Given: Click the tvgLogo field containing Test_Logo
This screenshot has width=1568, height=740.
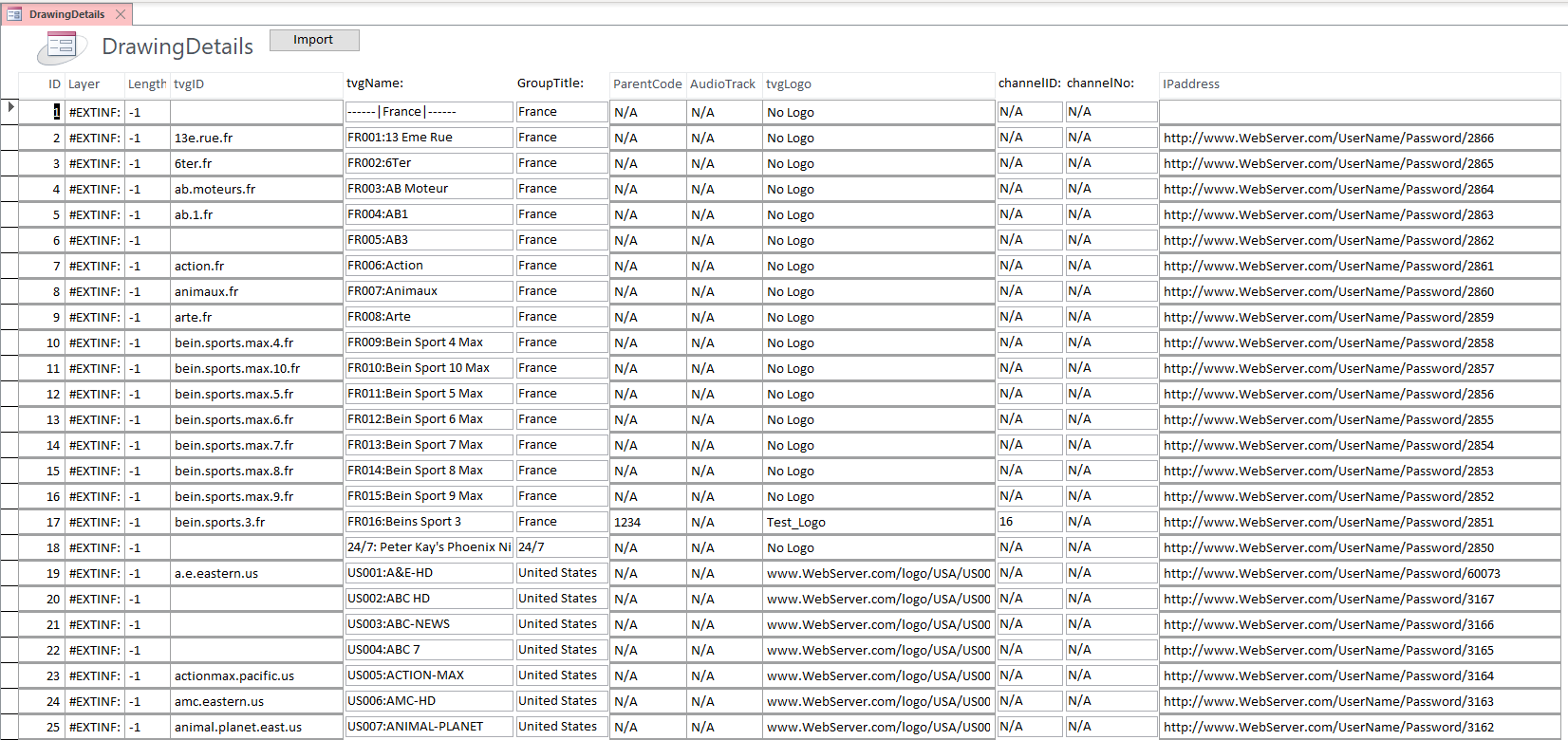Looking at the screenshot, I should pos(879,522).
